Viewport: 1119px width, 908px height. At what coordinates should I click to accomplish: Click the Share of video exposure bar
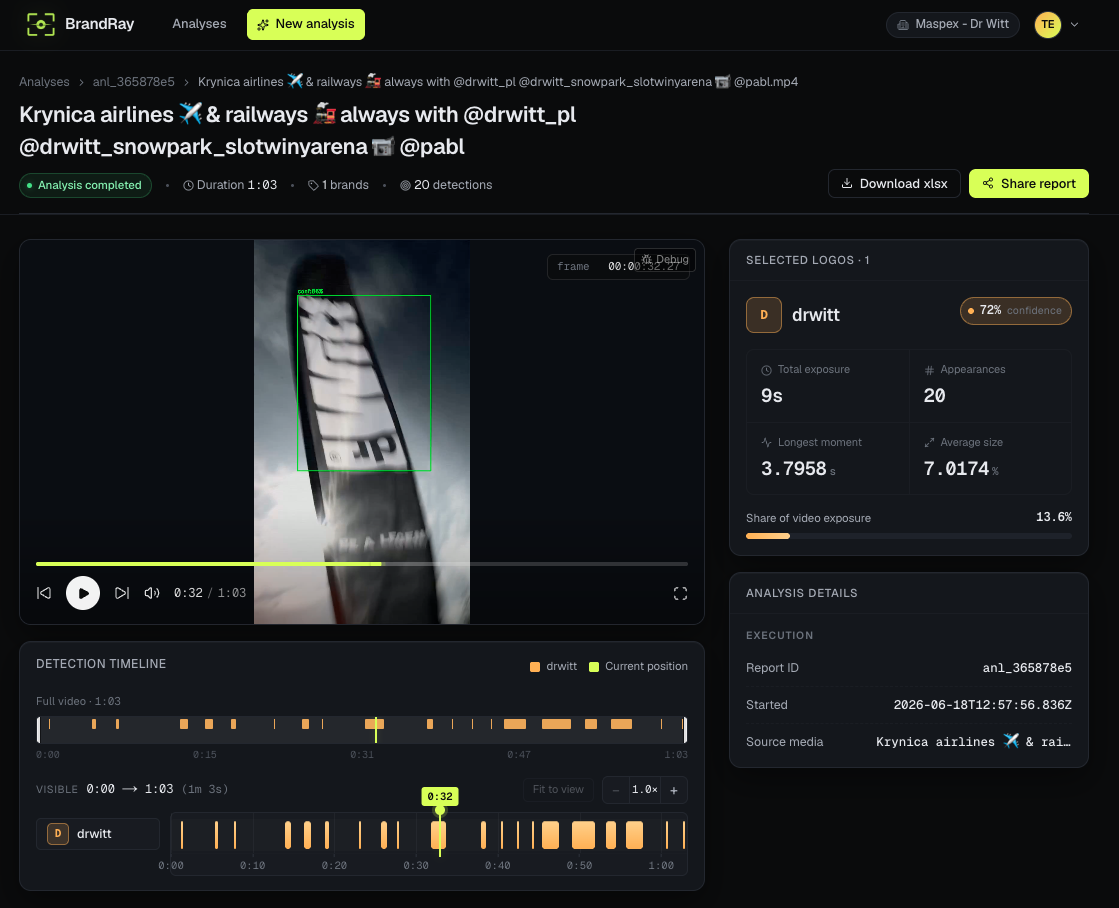coord(908,536)
